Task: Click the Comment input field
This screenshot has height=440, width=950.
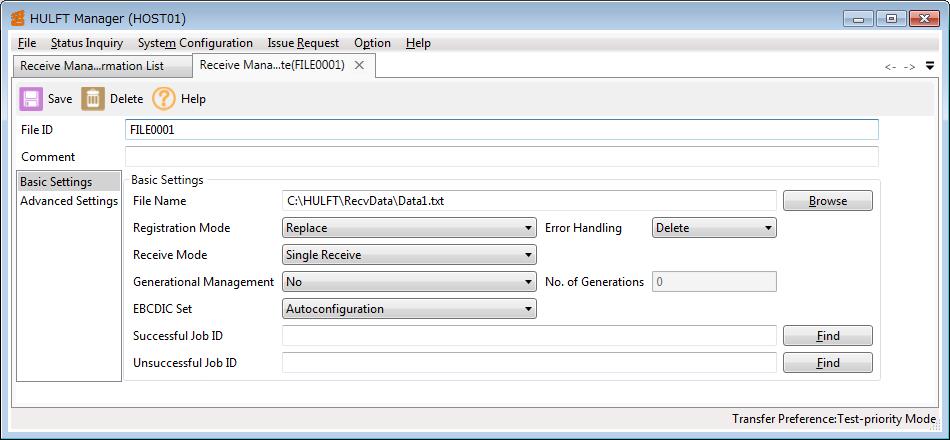Action: point(502,156)
